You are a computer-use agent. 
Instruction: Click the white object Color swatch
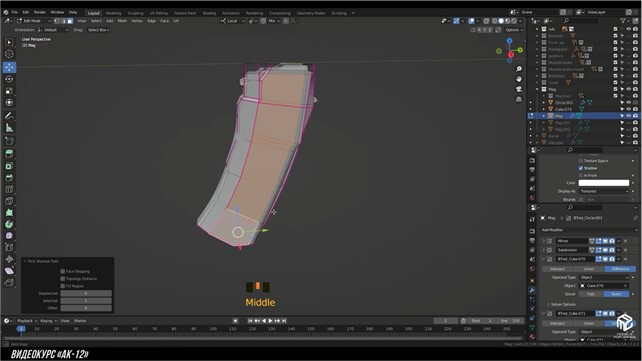604,183
